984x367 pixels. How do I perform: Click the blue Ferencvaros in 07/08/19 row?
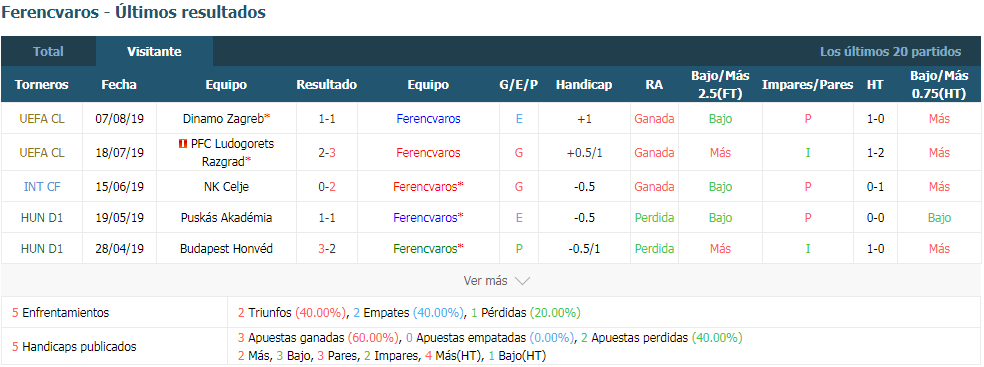(429, 119)
